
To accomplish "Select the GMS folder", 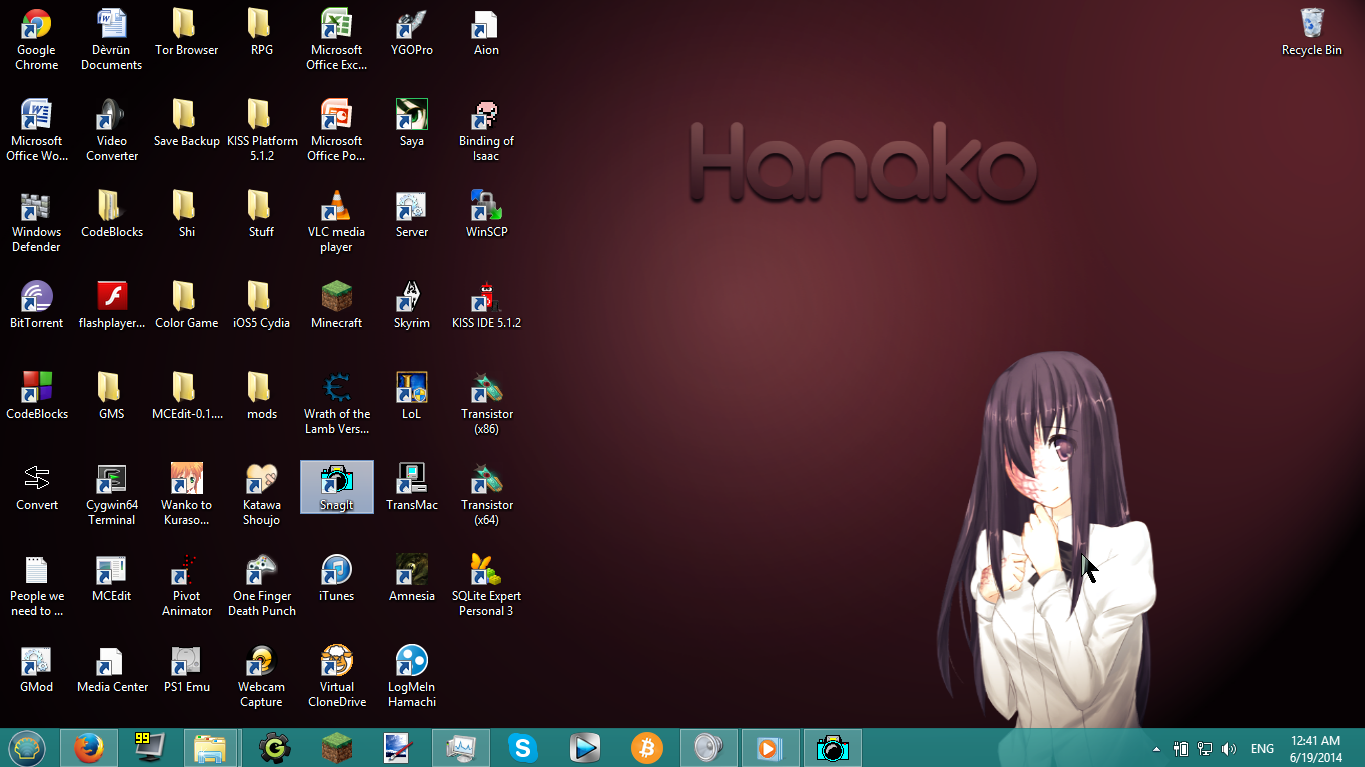I will pyautogui.click(x=112, y=397).
